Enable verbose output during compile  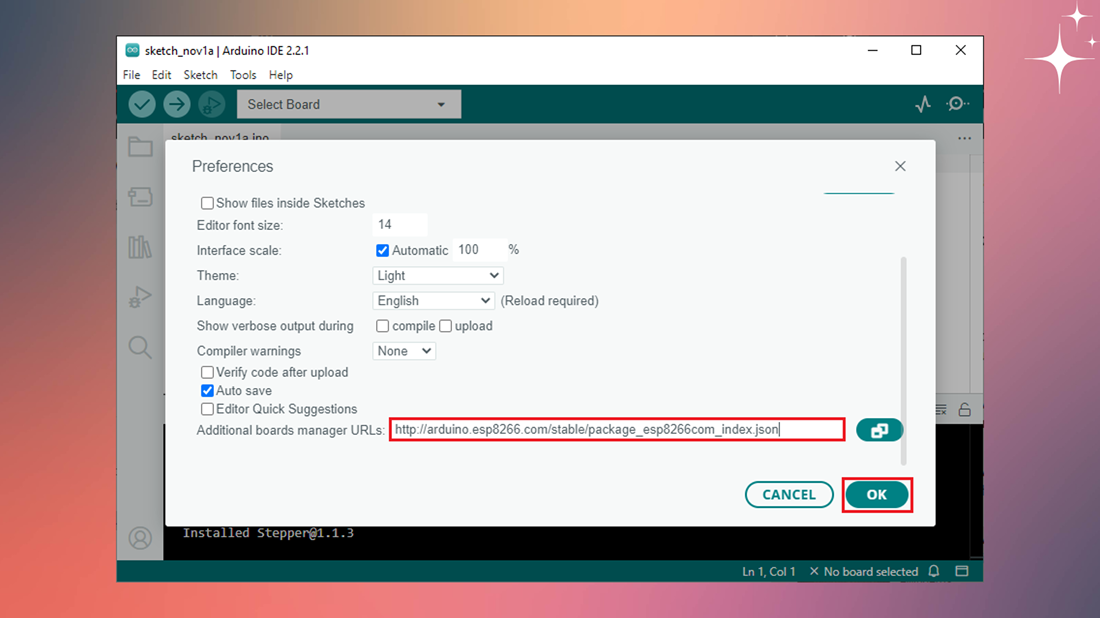pos(382,326)
